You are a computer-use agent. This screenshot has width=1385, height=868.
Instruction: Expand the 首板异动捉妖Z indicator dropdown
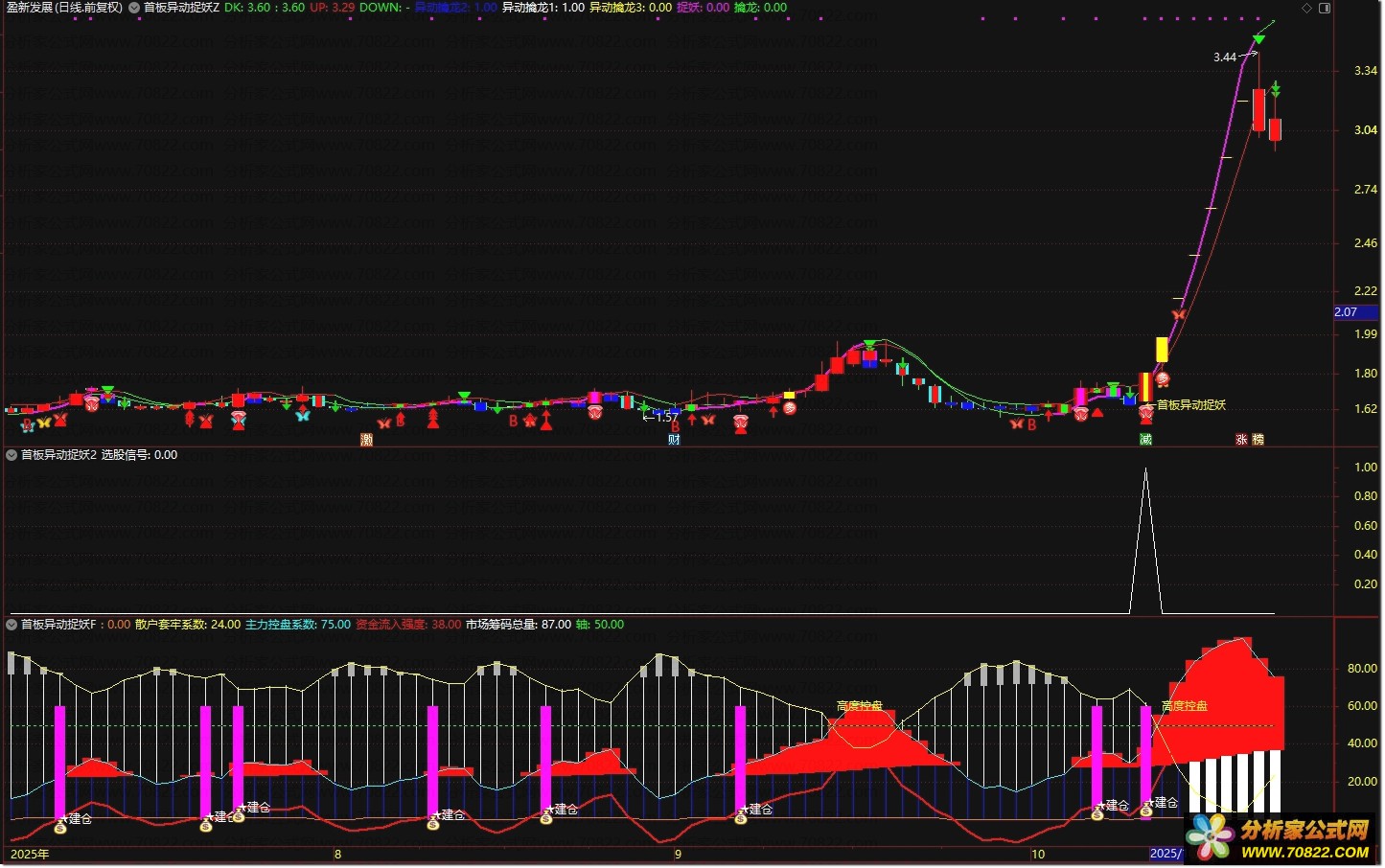[x=134, y=8]
